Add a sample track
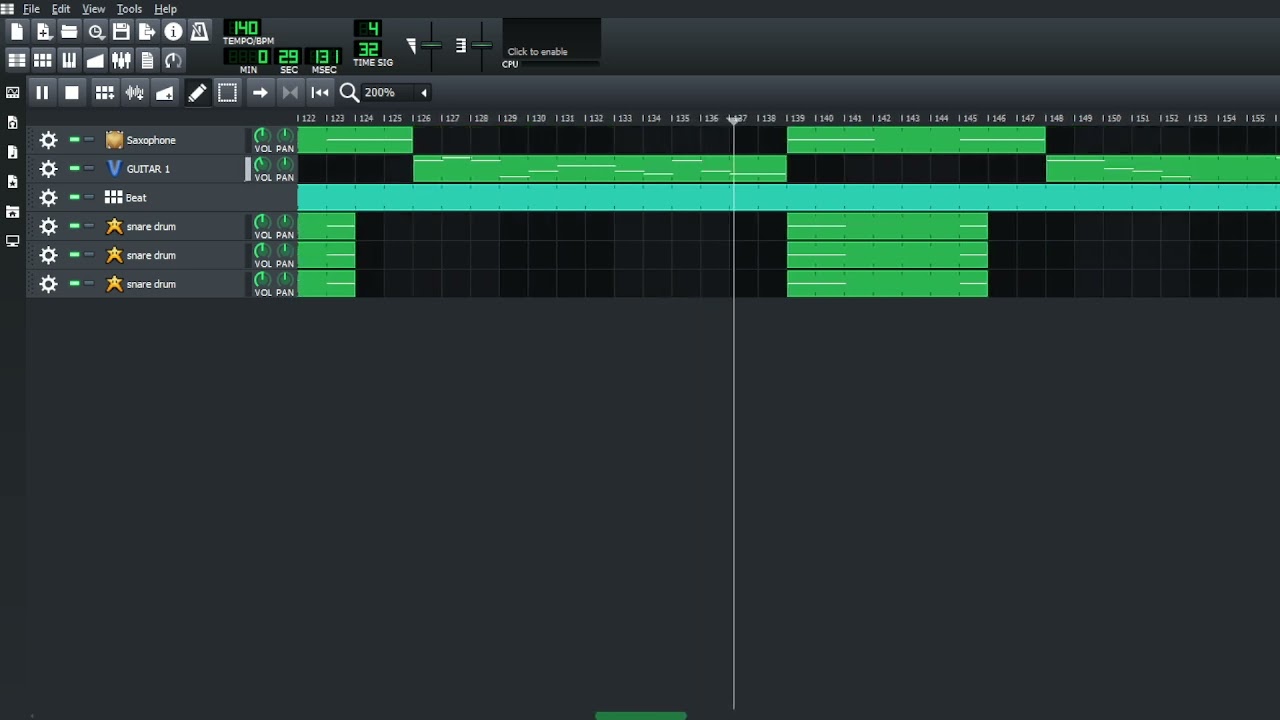 (134, 92)
